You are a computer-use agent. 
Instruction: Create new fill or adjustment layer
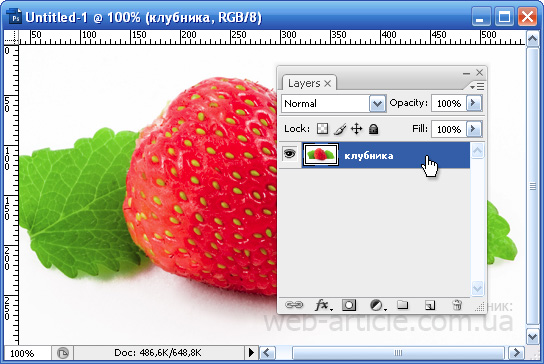[377, 305]
